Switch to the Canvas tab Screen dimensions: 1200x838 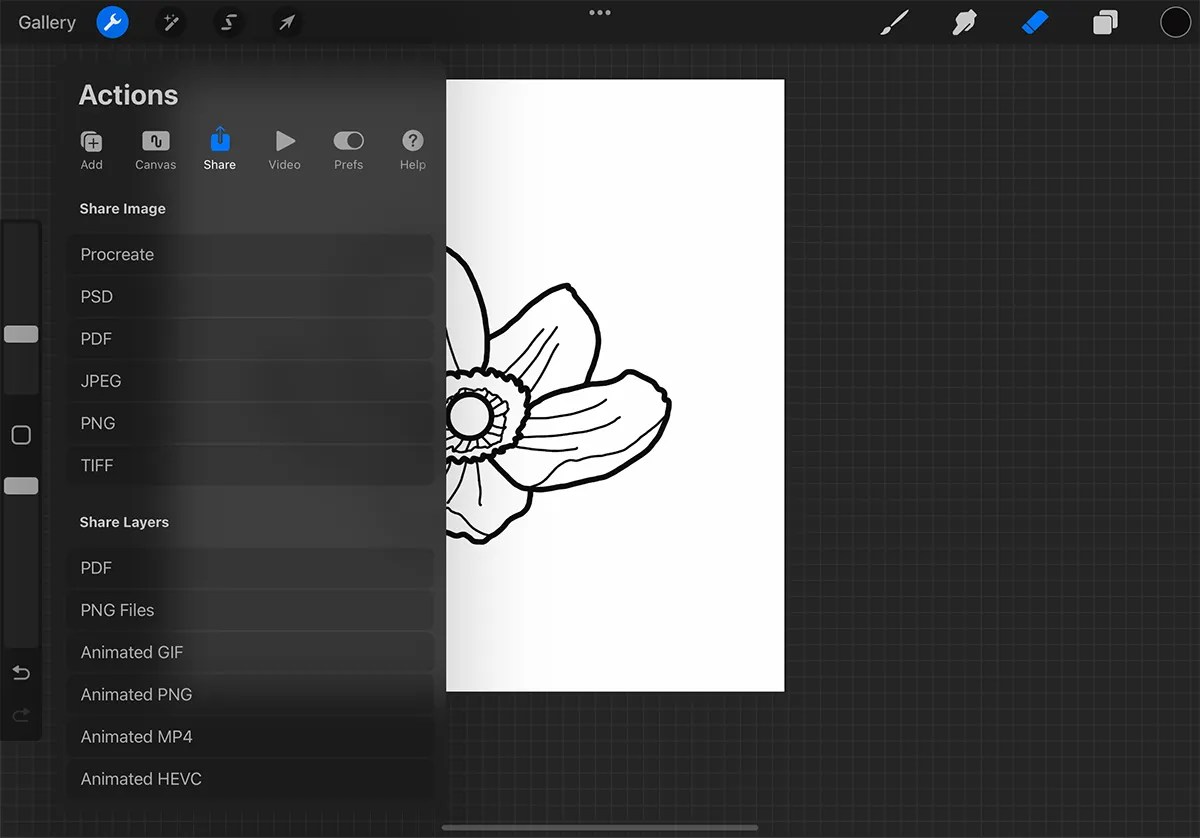tap(155, 148)
